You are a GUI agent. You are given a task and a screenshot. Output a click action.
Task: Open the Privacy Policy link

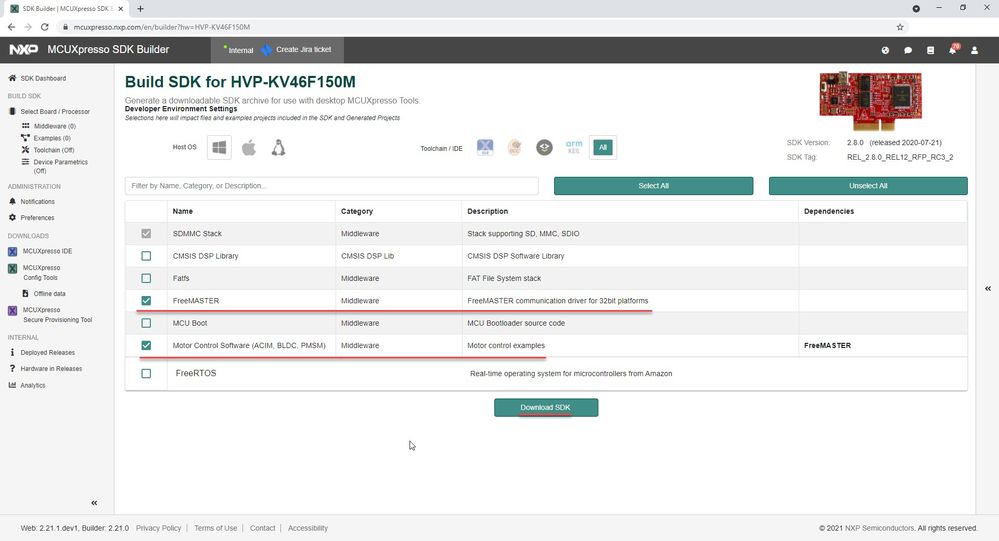click(158, 528)
